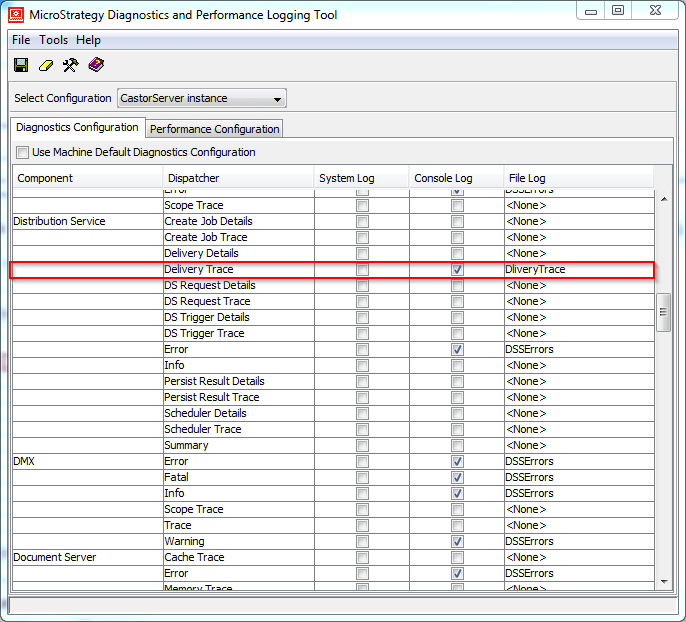Toggle Console Log for Create Job Details
The height and width of the screenshot is (622, 686).
pos(457,221)
